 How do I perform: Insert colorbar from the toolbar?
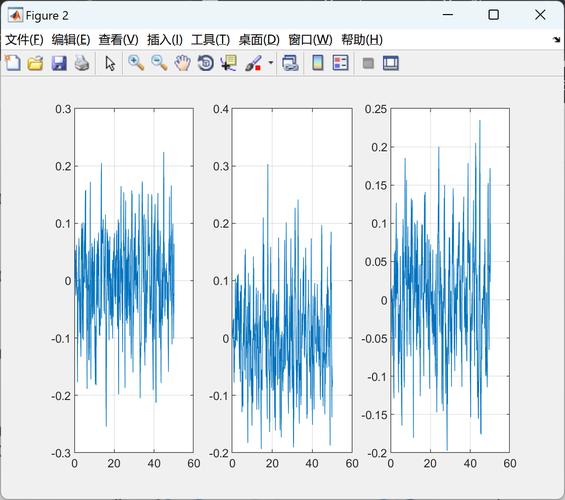coord(317,63)
